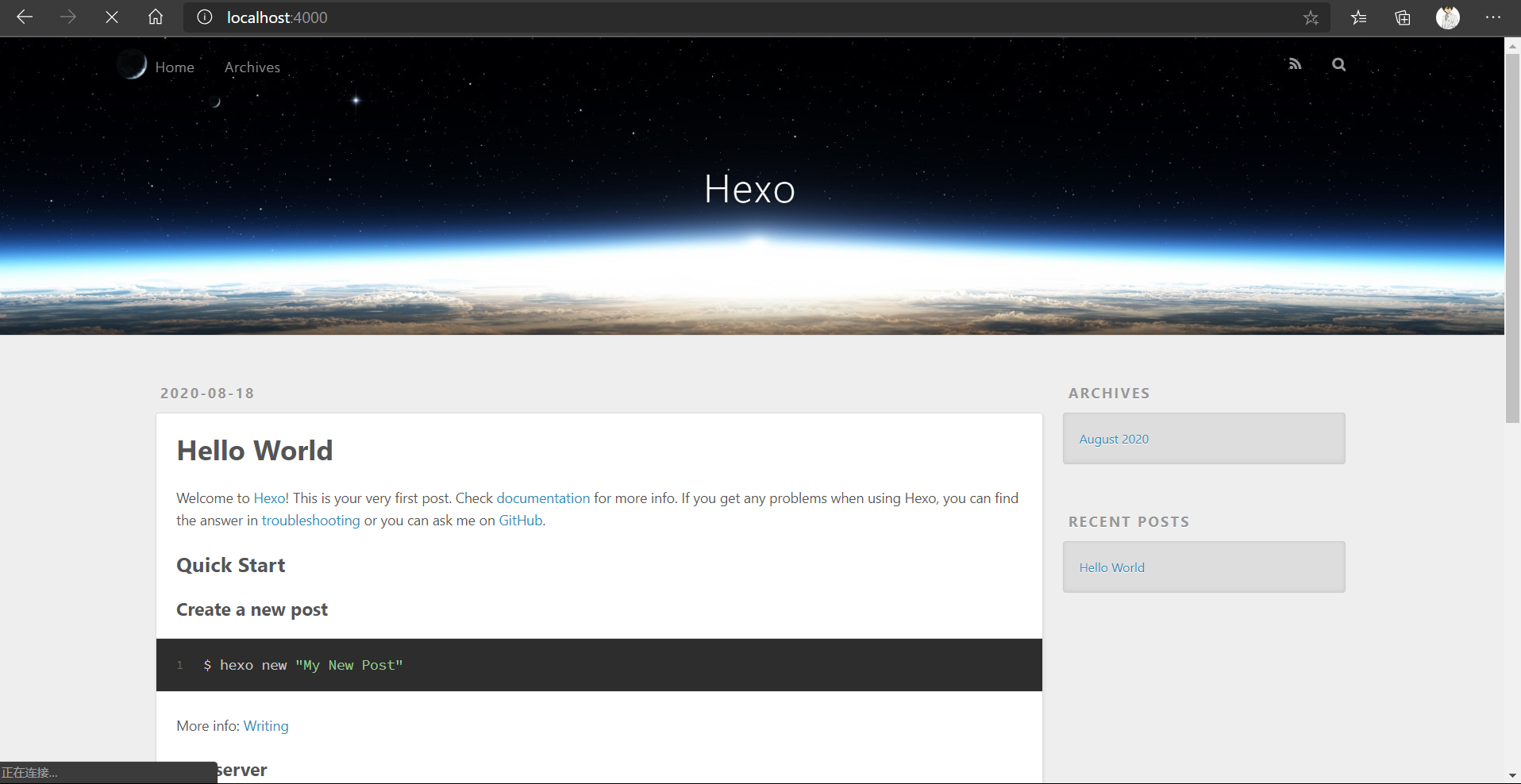This screenshot has width=1521, height=784.
Task: Click the browser forward arrow
Action: [x=68, y=17]
